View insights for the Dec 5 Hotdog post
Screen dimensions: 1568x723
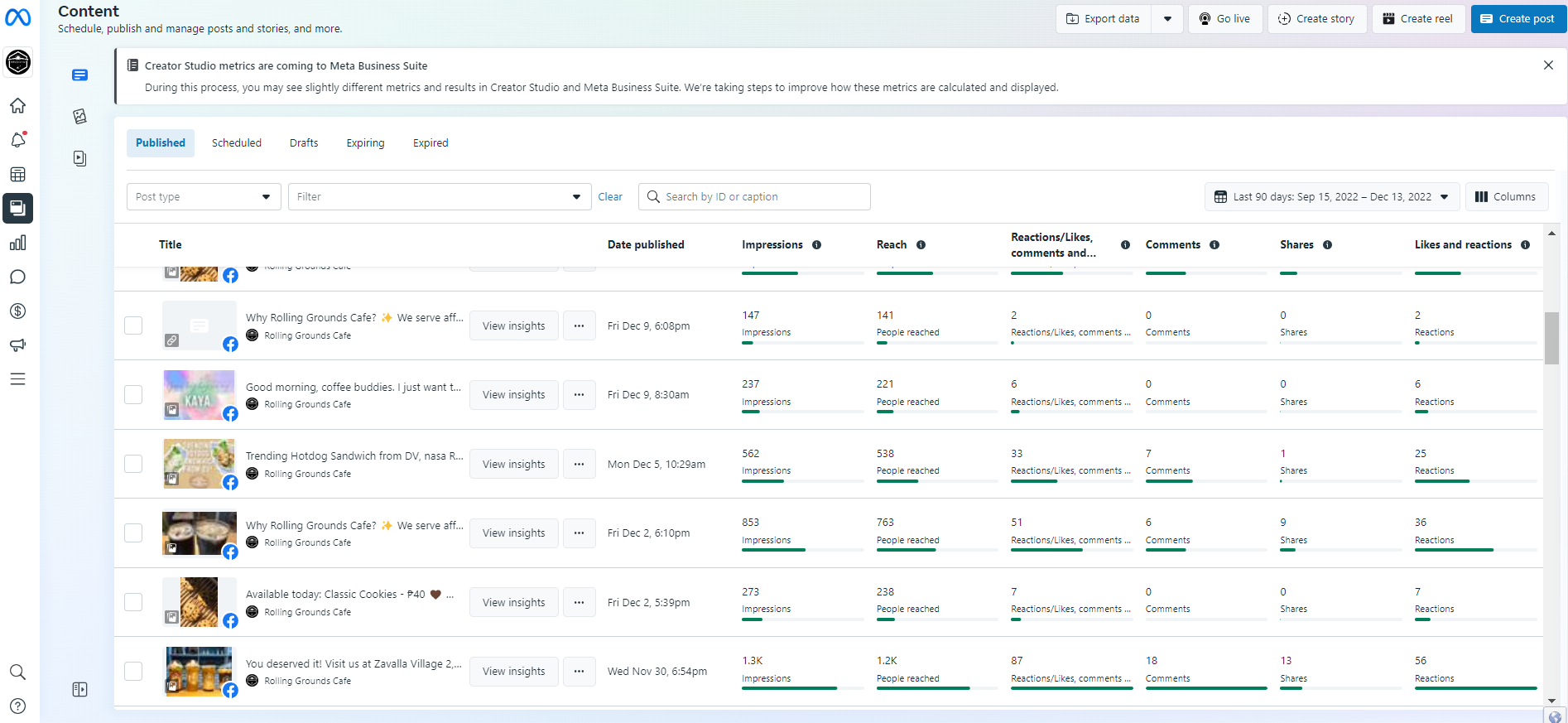[x=513, y=465]
